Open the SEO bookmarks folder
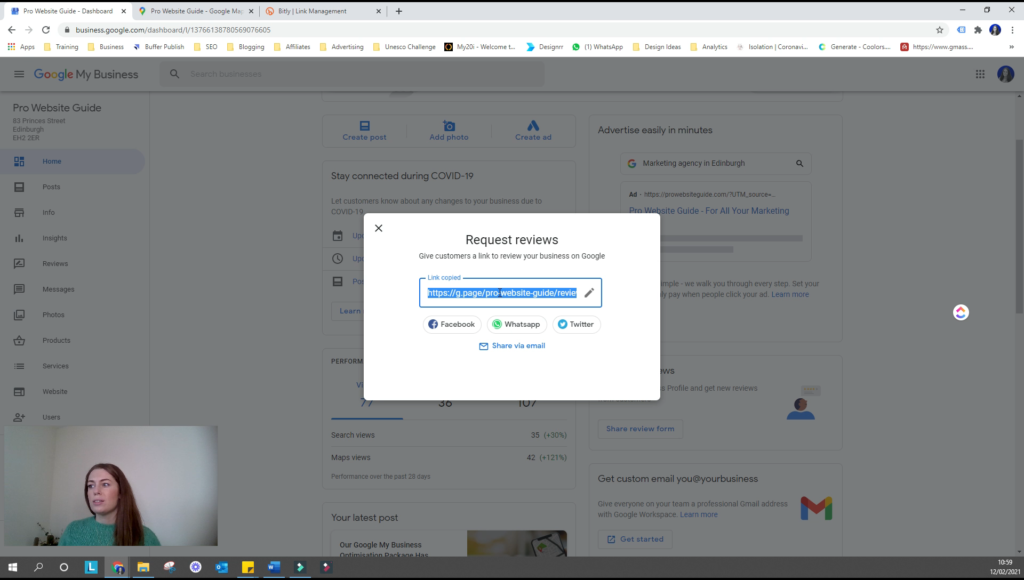Screen dimensions: 1024x580 point(206,47)
